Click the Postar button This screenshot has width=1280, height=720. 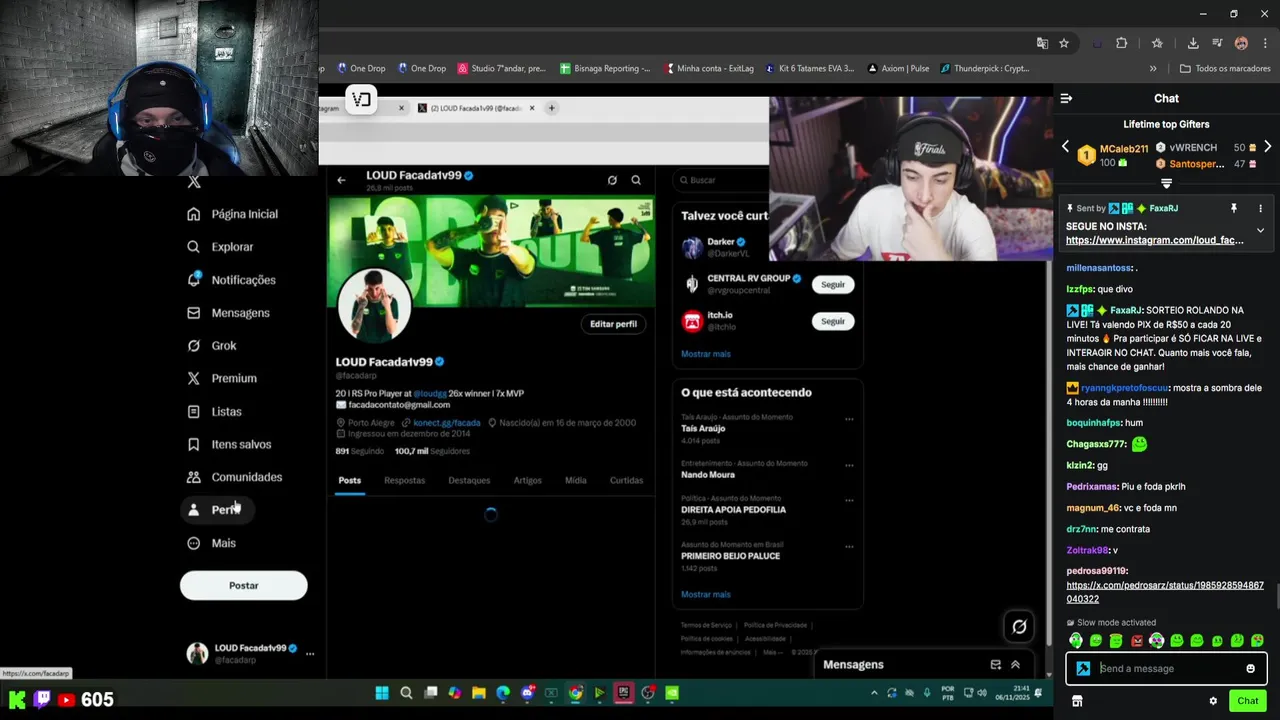(243, 586)
